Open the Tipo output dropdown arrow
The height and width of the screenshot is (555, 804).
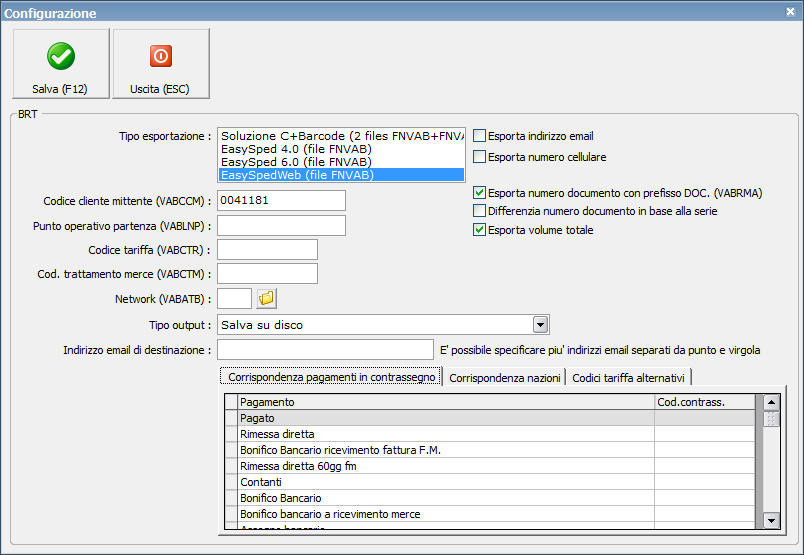click(x=540, y=325)
